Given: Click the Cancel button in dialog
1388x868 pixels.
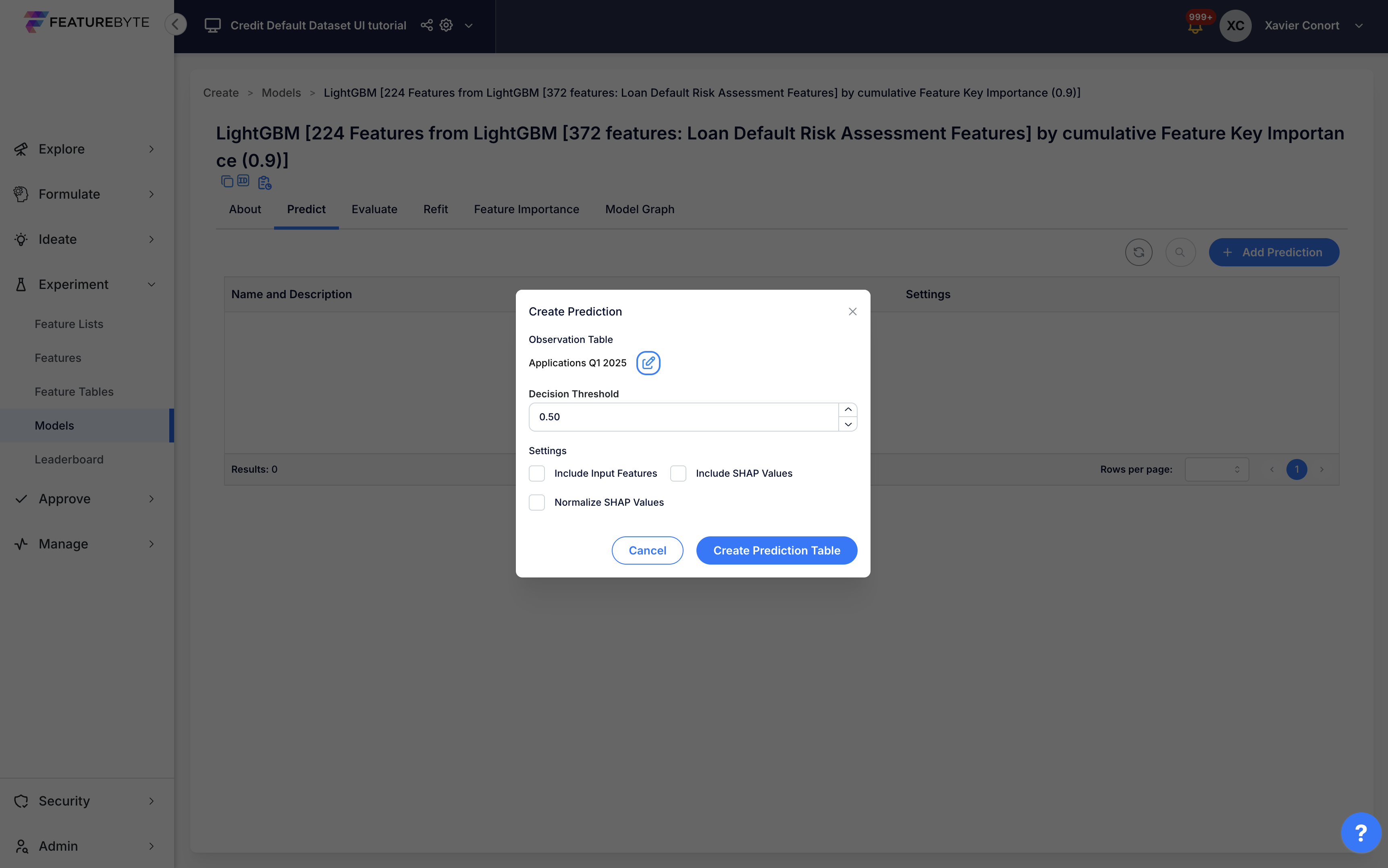Looking at the screenshot, I should pos(647,550).
